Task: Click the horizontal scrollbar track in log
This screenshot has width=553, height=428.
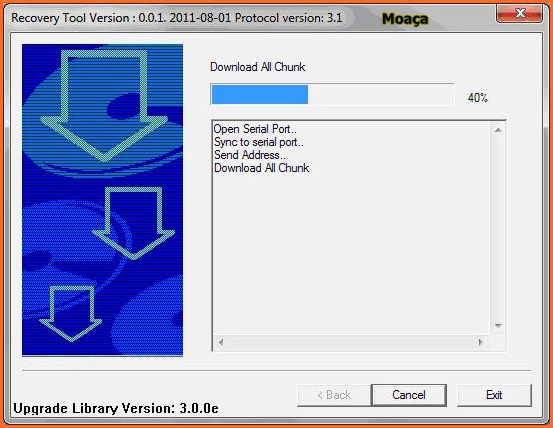Action: 351,342
